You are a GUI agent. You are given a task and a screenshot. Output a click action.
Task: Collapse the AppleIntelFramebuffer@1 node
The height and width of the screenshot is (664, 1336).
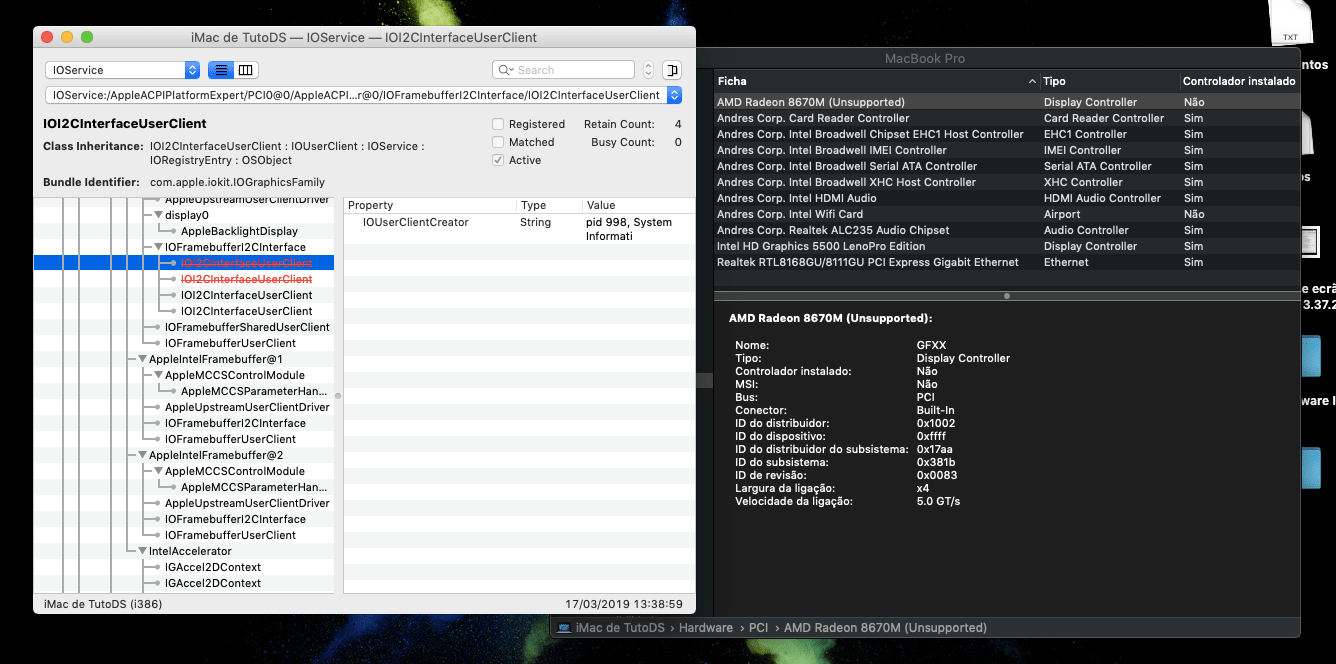[x=143, y=359]
